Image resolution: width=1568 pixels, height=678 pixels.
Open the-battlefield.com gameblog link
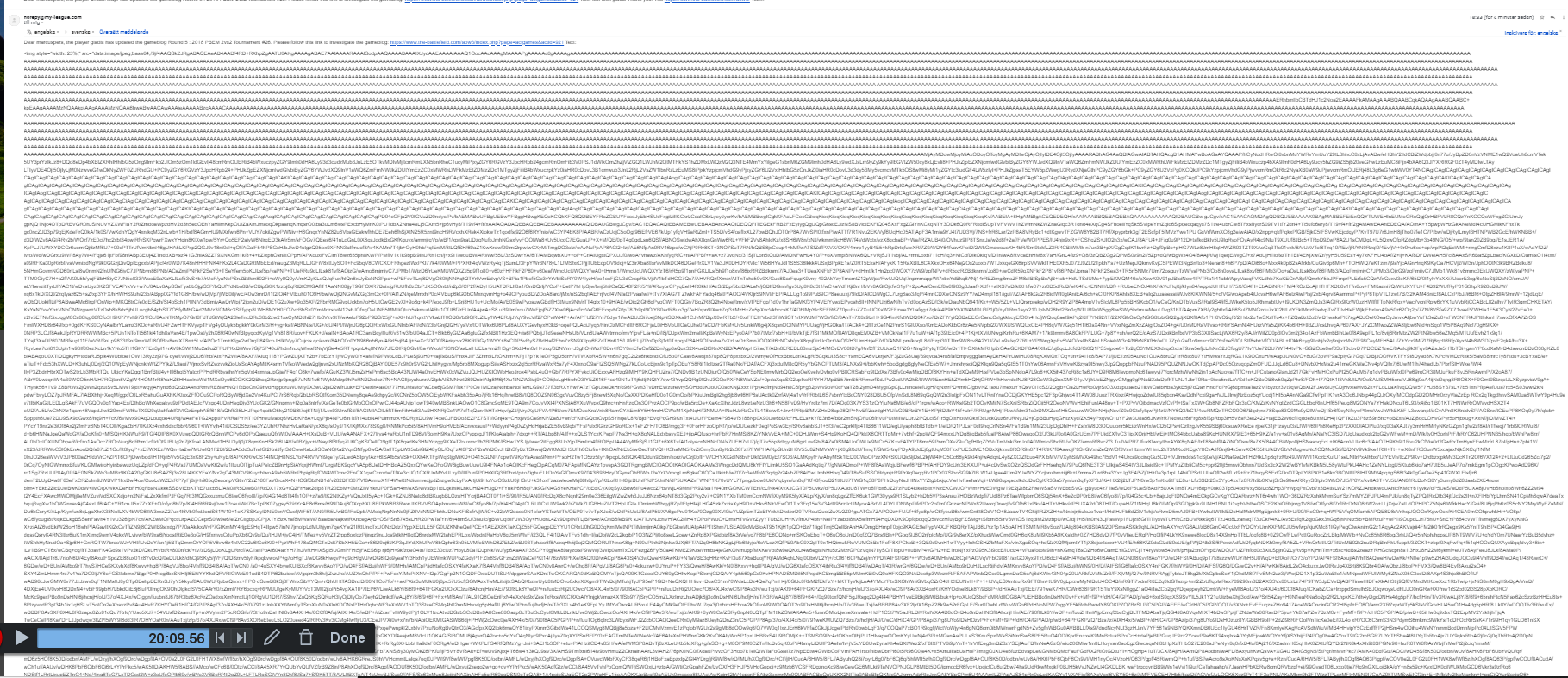(476, 41)
